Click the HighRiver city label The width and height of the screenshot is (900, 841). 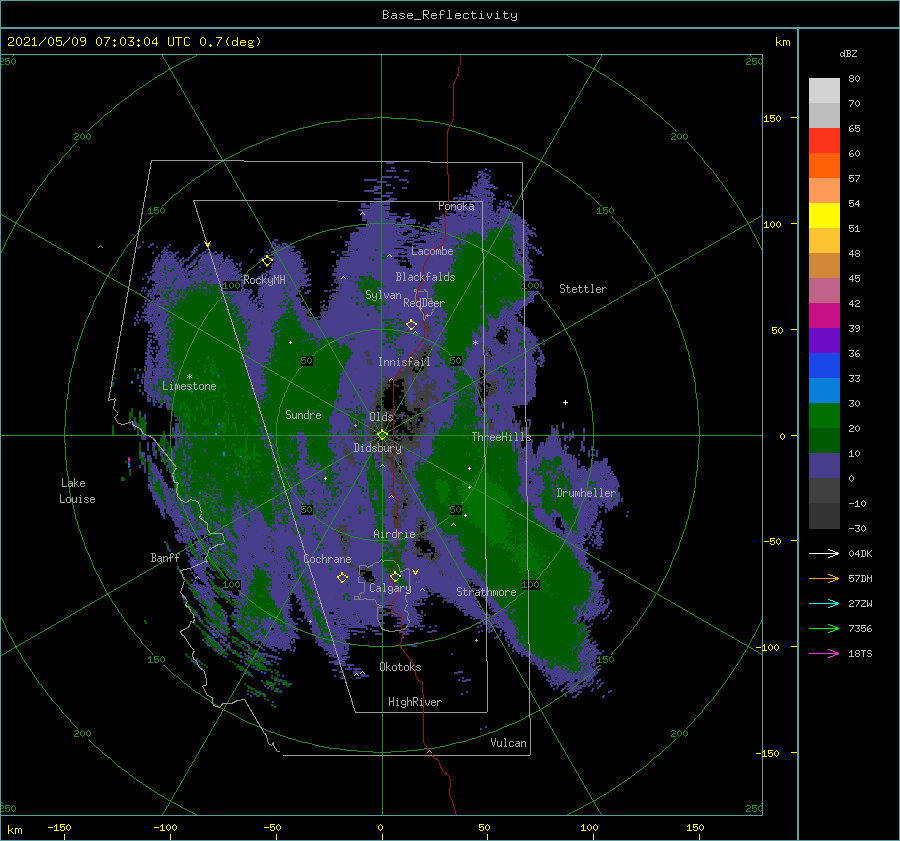pos(415,702)
